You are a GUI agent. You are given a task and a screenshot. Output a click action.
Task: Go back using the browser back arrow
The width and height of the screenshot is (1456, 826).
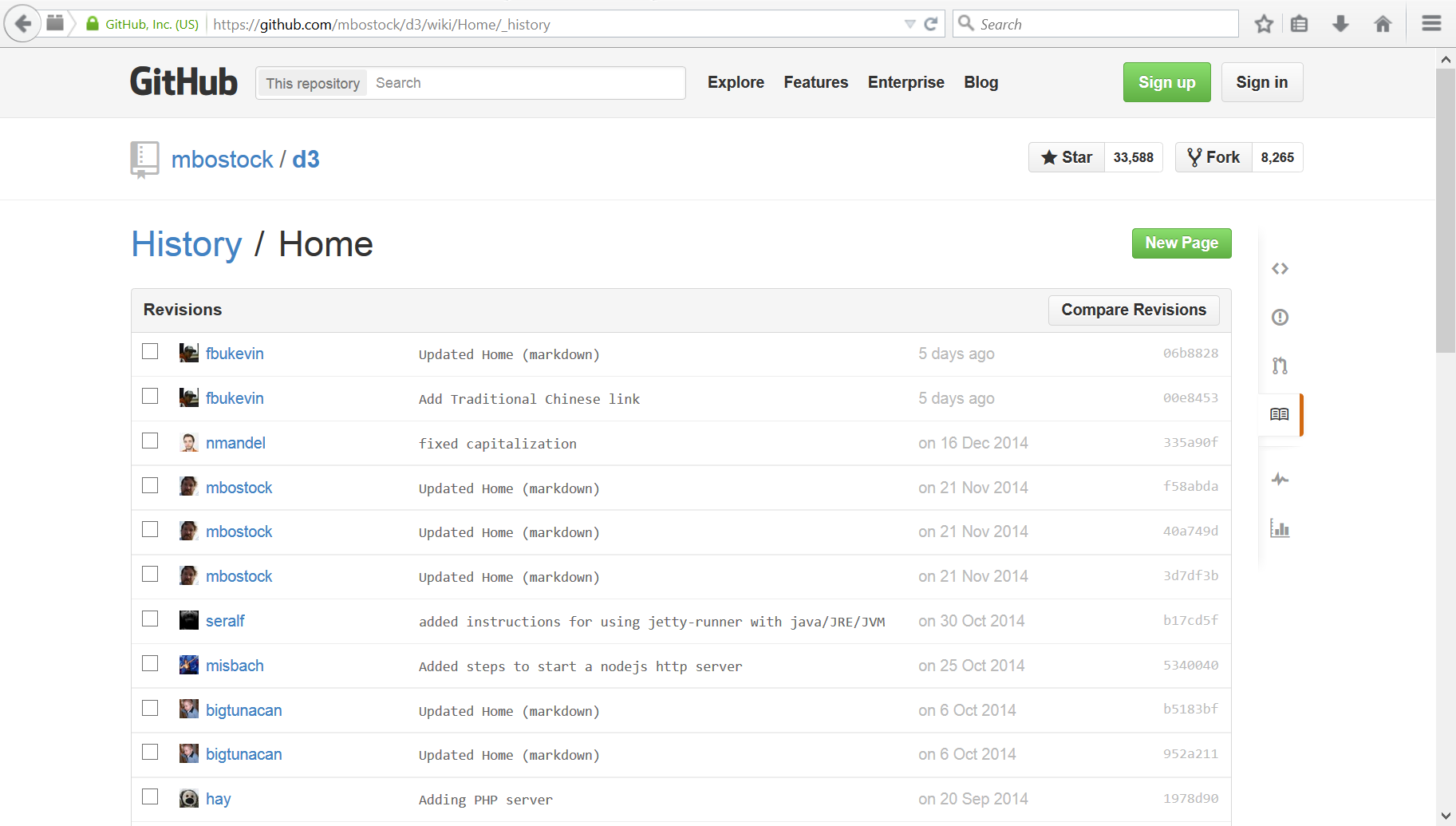22,24
